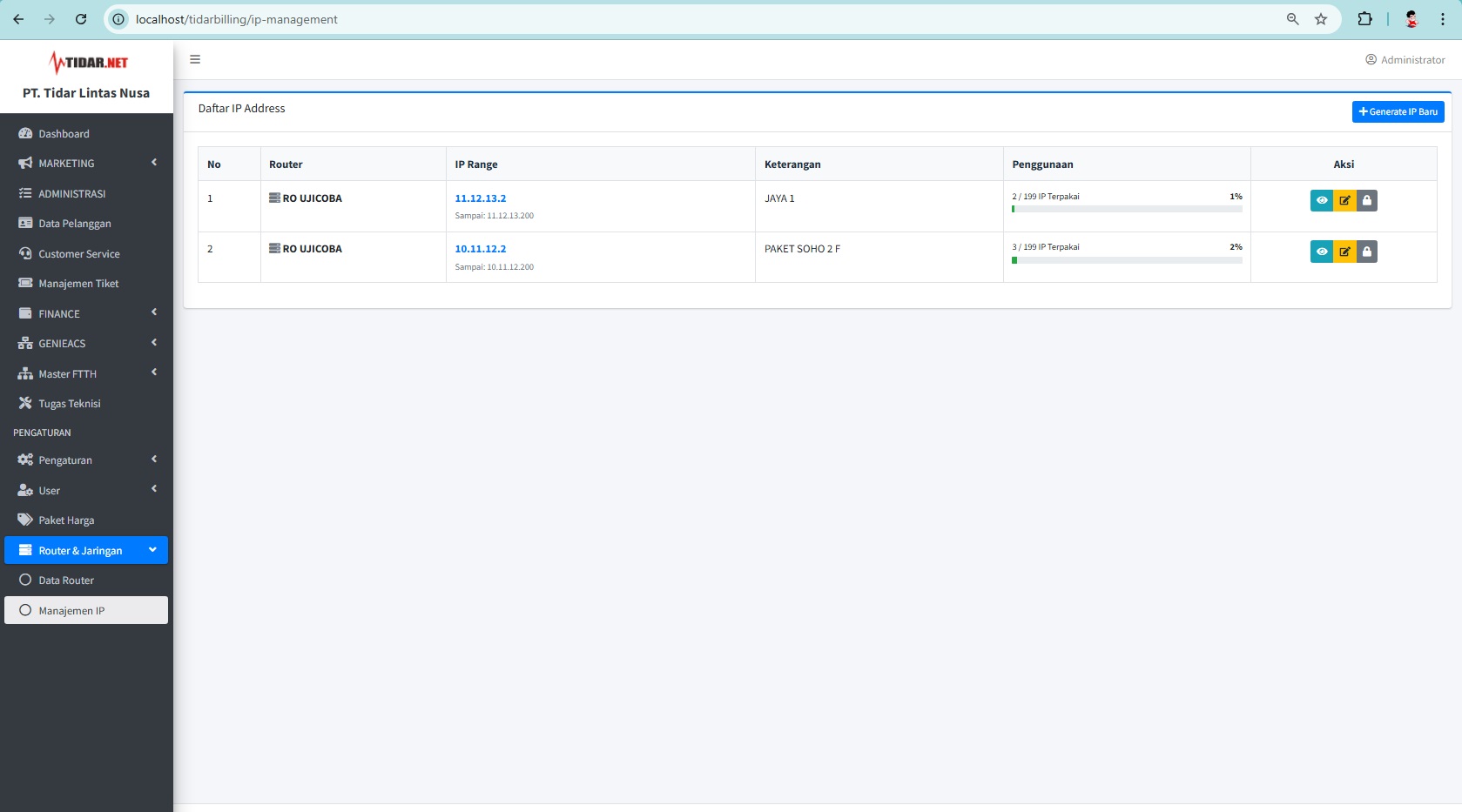
Task: View details of 11.12.13.2 IP range
Action: [1321, 201]
